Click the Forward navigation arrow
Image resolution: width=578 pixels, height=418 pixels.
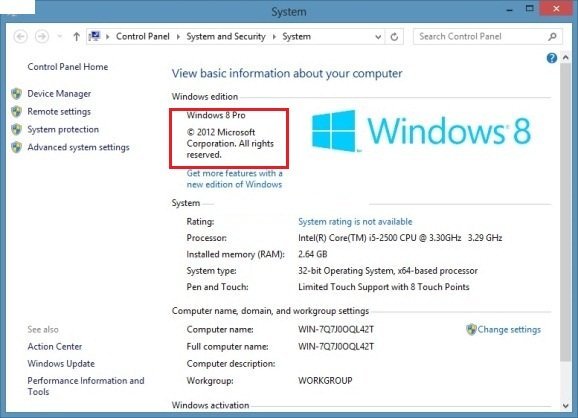[42, 36]
